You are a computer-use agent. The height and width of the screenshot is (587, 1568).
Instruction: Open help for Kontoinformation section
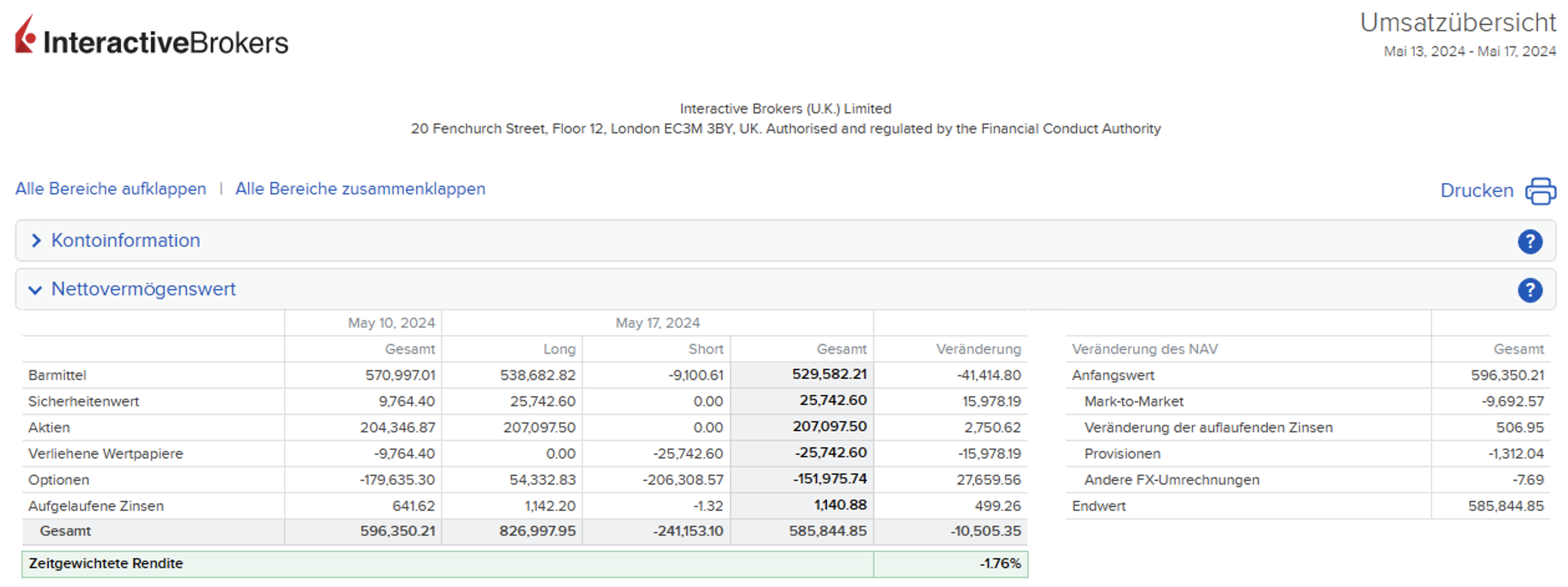pyautogui.click(x=1529, y=241)
